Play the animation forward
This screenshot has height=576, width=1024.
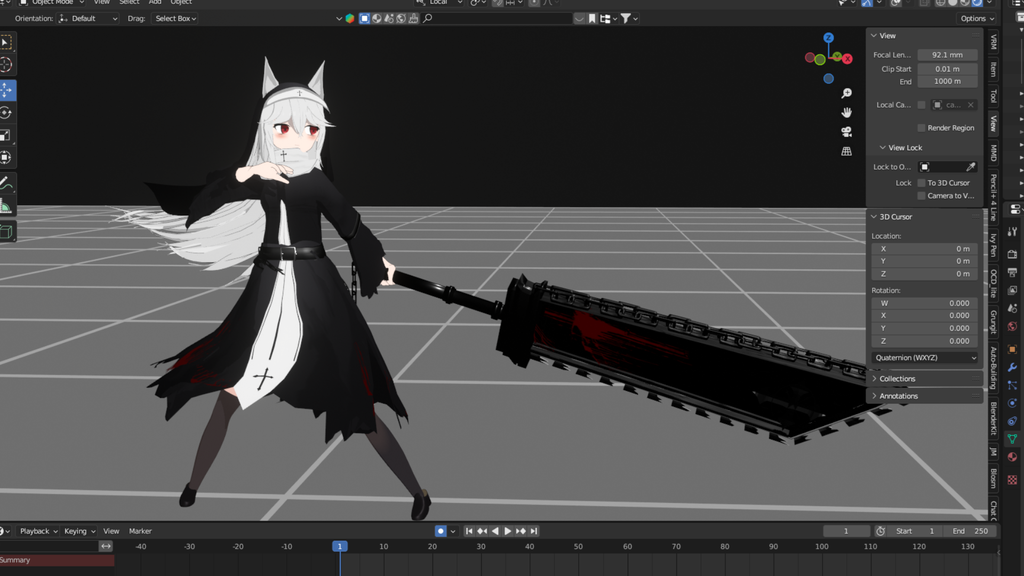click(x=507, y=531)
